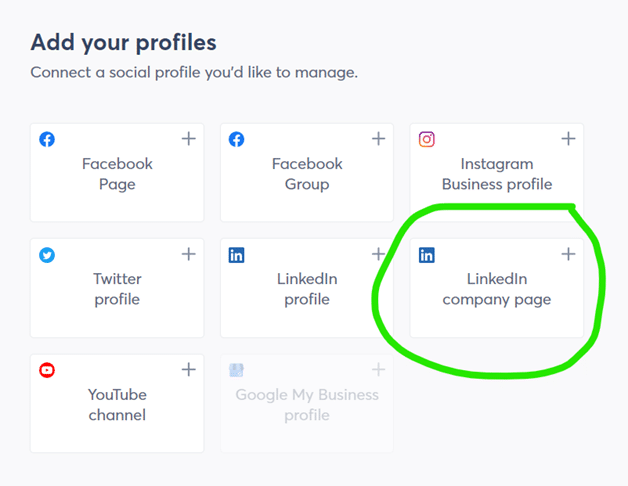Click the Facebook icon on Facebook Page card
Image resolution: width=628 pixels, height=486 pixels.
pos(47,140)
